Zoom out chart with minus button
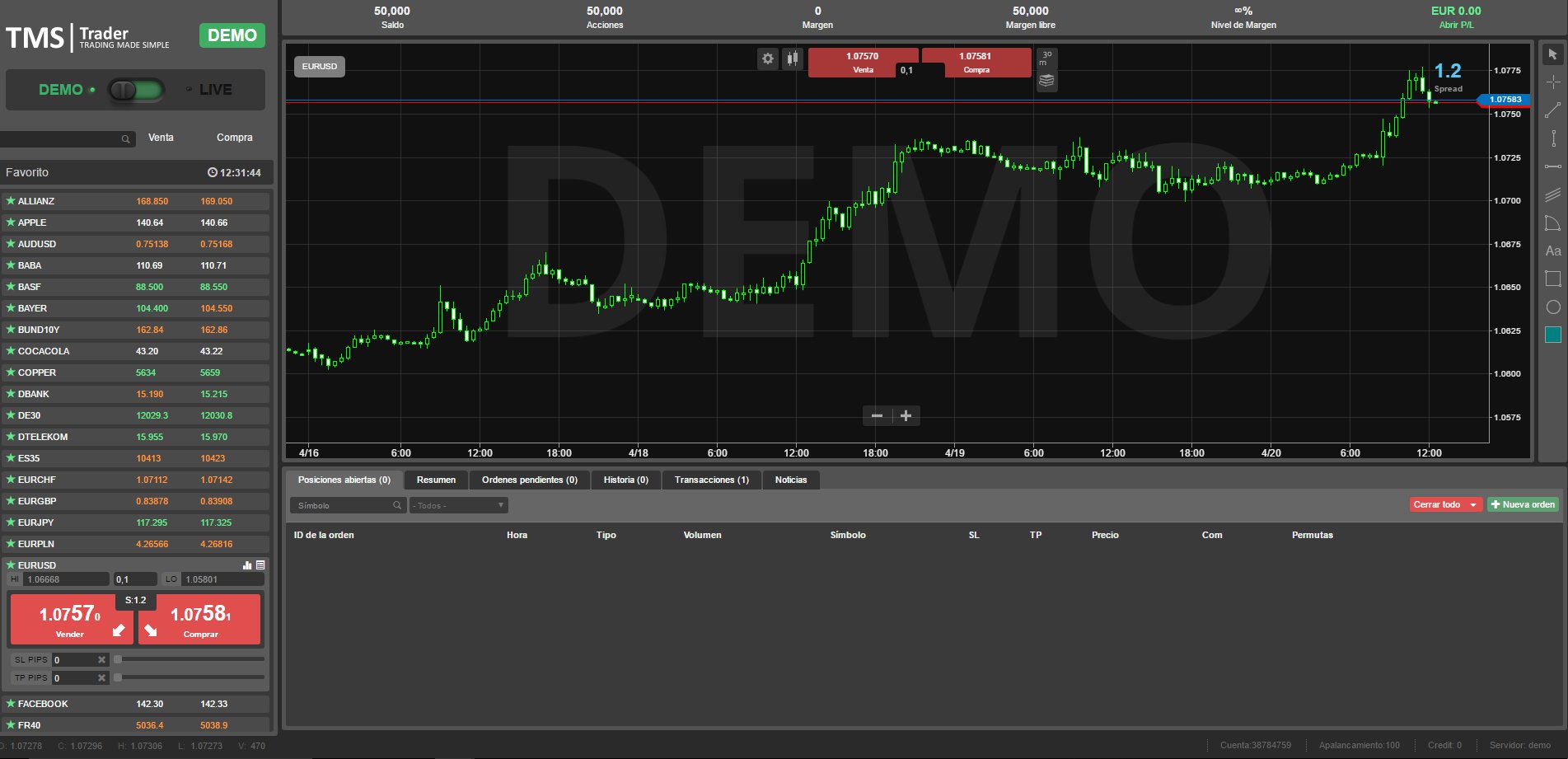Screen dimensions: 1568x759 coord(877,415)
